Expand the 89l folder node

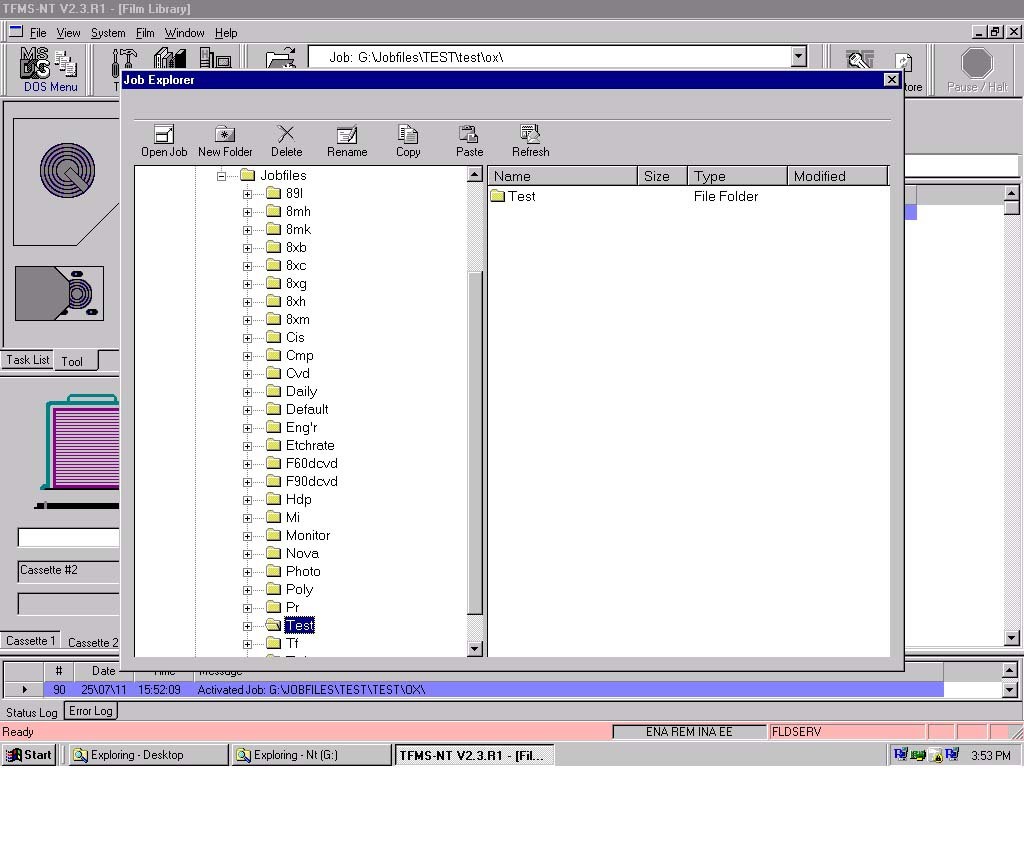pos(247,194)
